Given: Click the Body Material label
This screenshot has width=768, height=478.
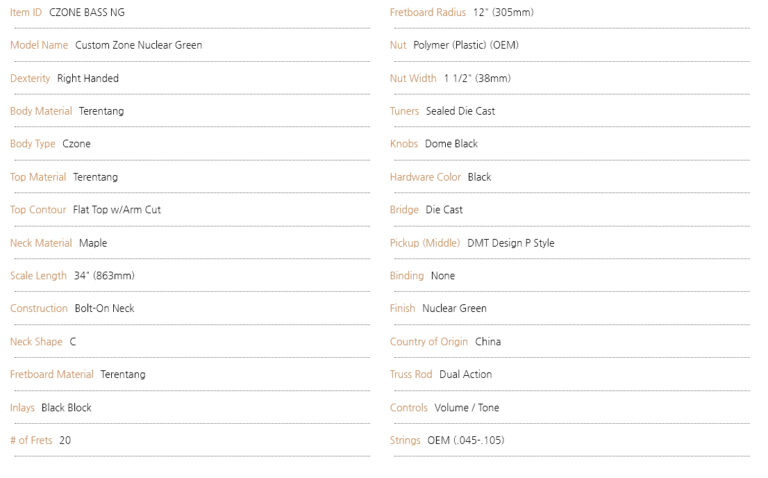Looking at the screenshot, I should pyautogui.click(x=41, y=111).
